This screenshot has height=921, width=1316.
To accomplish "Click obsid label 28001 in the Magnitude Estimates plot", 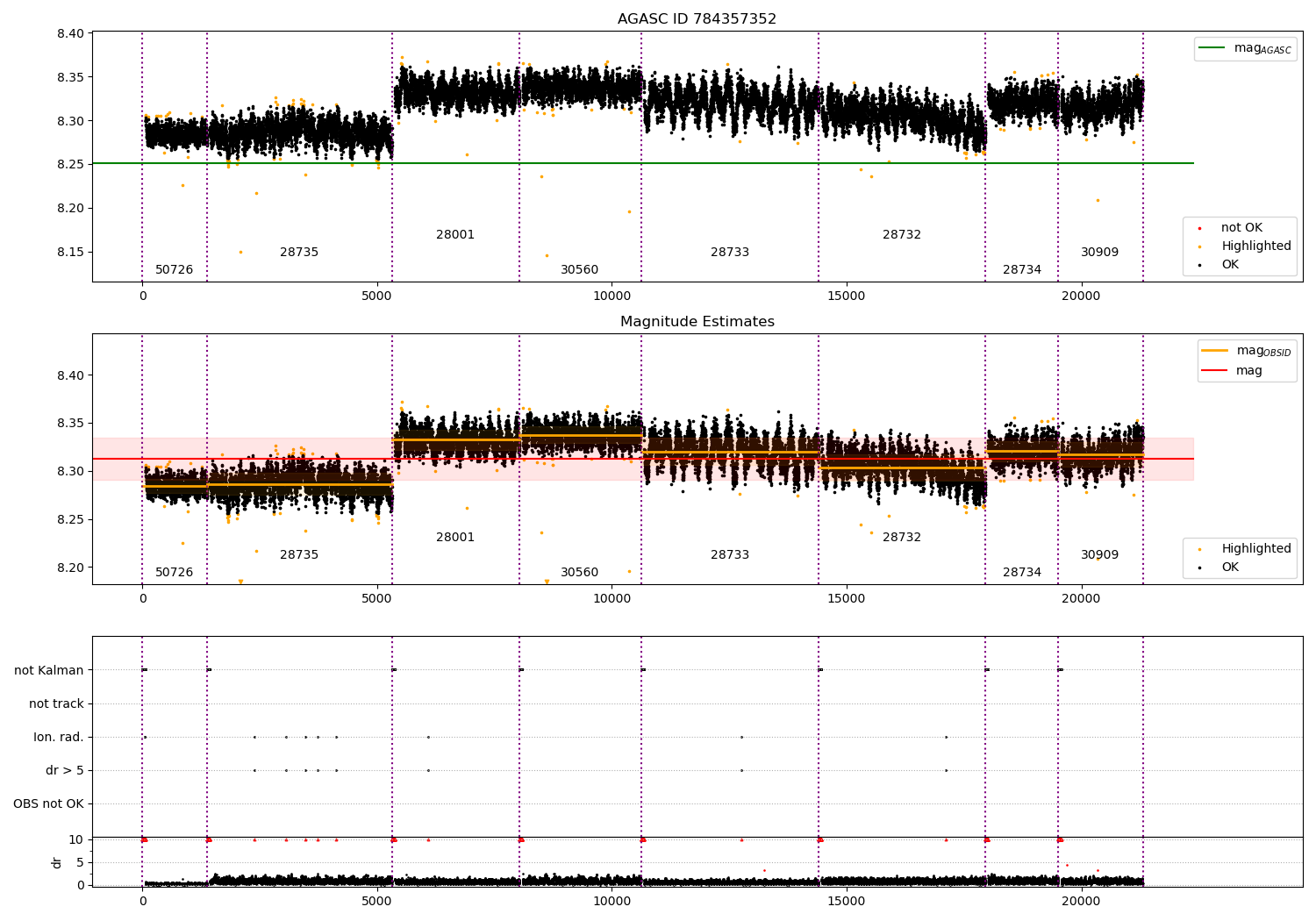I will pos(455,538).
